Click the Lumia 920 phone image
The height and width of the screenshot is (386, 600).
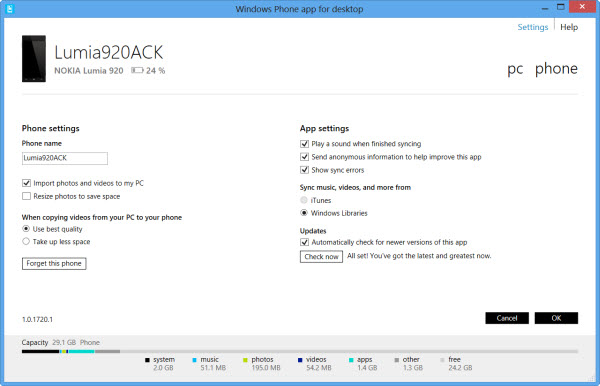34,59
